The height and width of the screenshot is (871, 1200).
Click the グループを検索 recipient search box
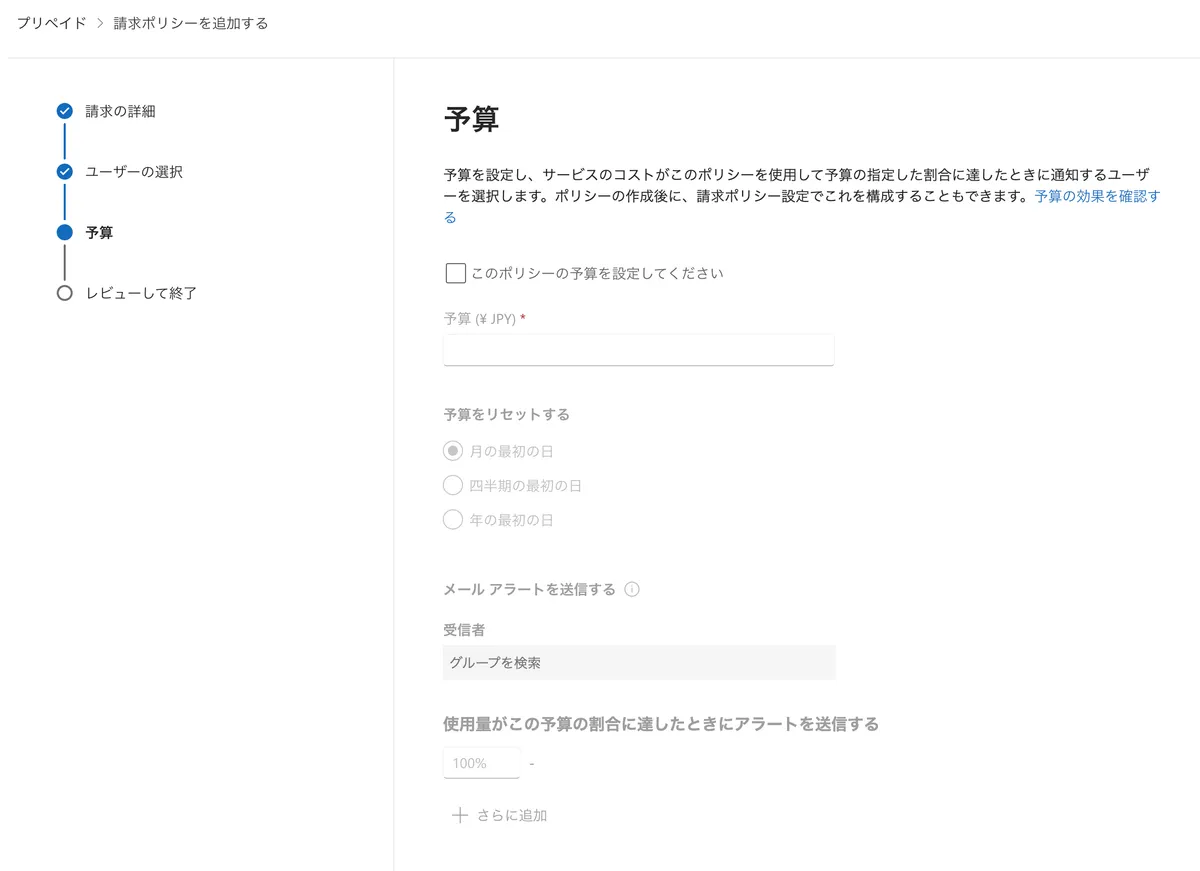tap(639, 662)
